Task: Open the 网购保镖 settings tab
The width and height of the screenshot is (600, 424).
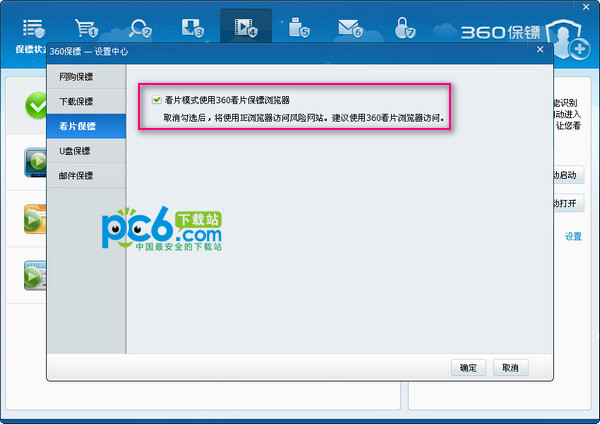Action: 86,77
